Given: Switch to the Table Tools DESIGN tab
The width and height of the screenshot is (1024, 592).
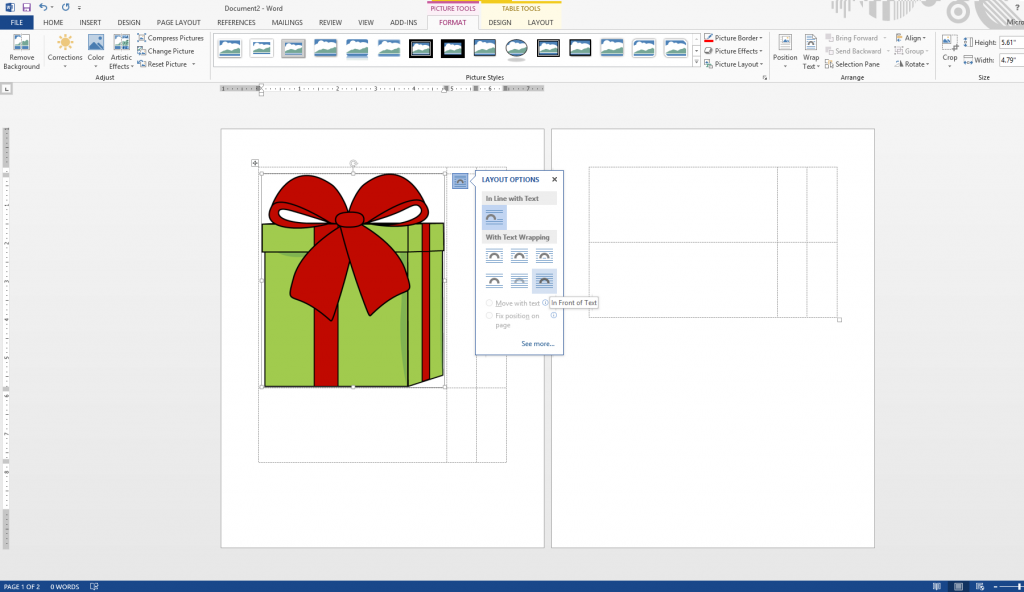Looking at the screenshot, I should pos(500,22).
